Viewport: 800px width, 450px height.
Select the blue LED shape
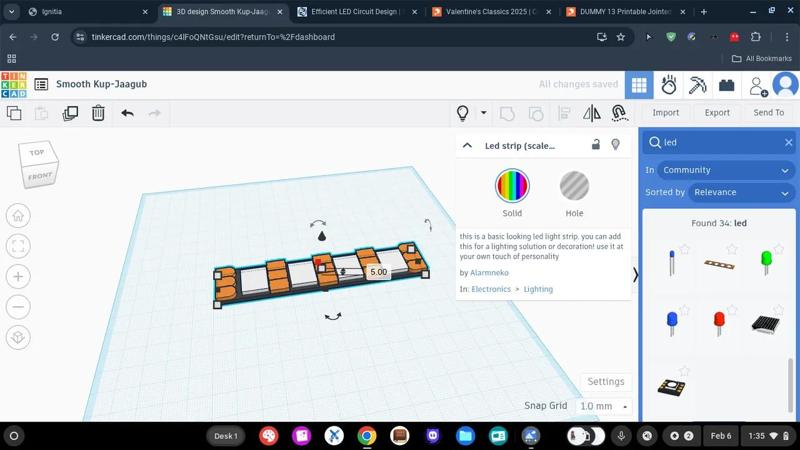[x=672, y=323]
